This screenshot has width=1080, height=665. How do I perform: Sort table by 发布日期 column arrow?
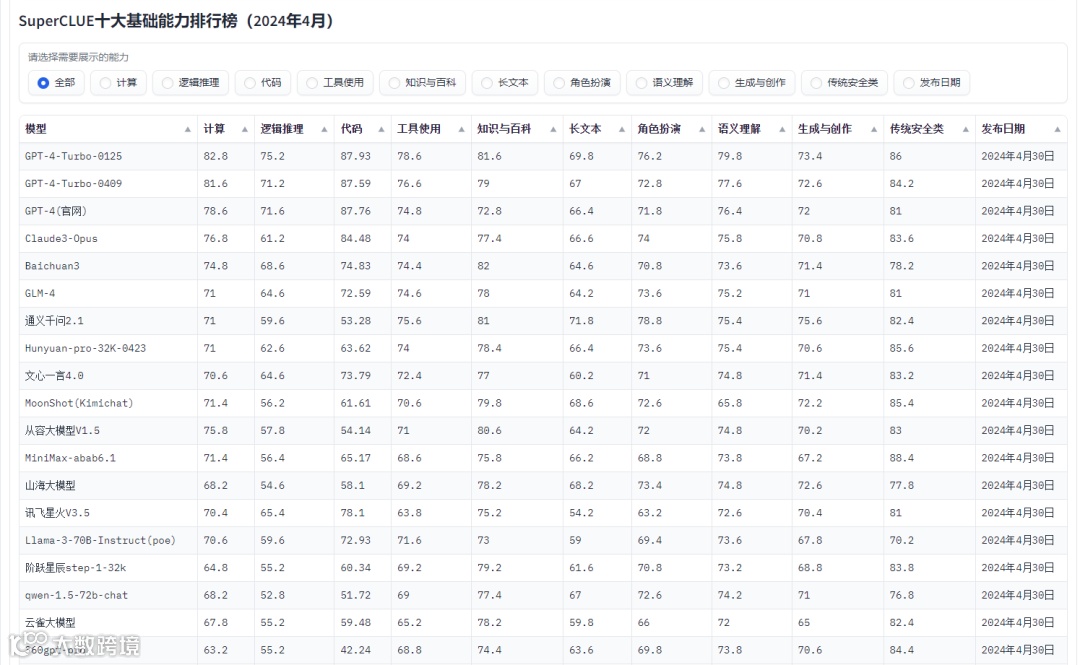coord(1057,130)
